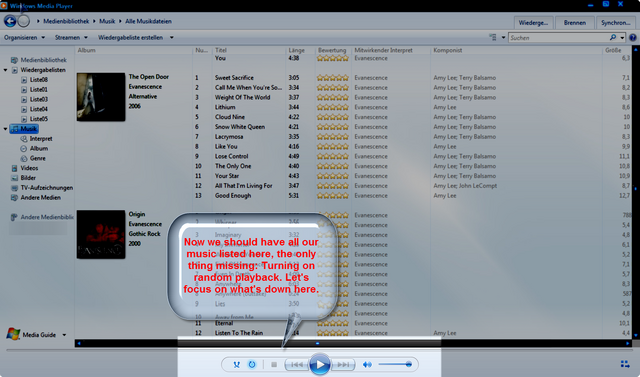Click the stop playback button
Screen dimensions: 640x377
click(x=274, y=364)
